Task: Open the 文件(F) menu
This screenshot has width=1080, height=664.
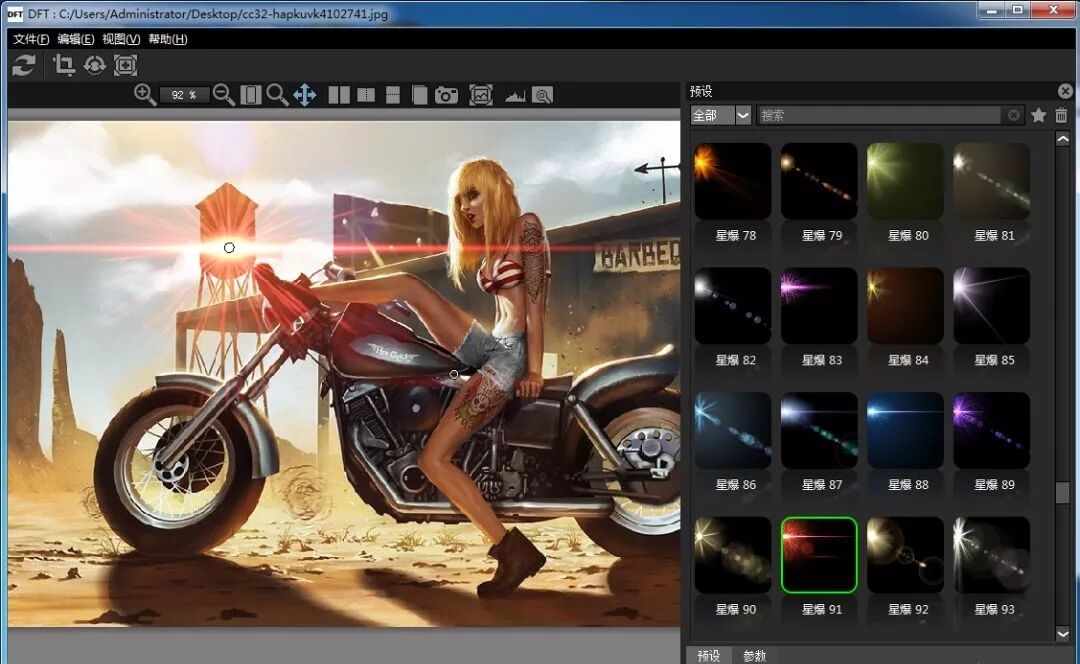Action: pos(31,39)
